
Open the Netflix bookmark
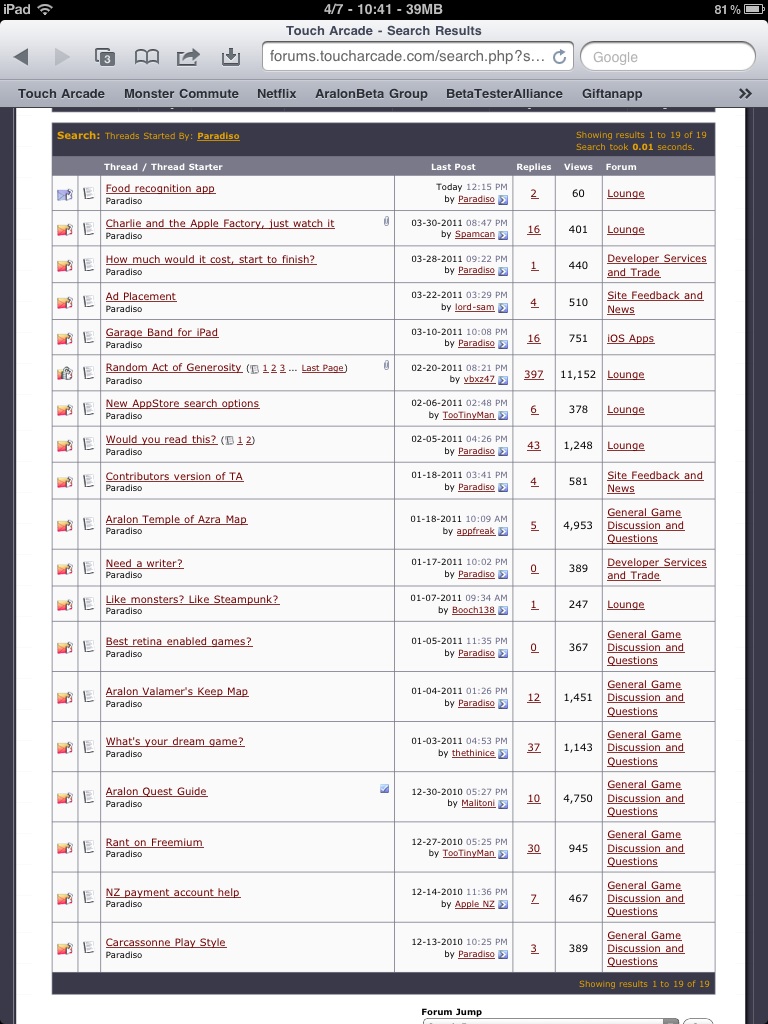pos(276,93)
